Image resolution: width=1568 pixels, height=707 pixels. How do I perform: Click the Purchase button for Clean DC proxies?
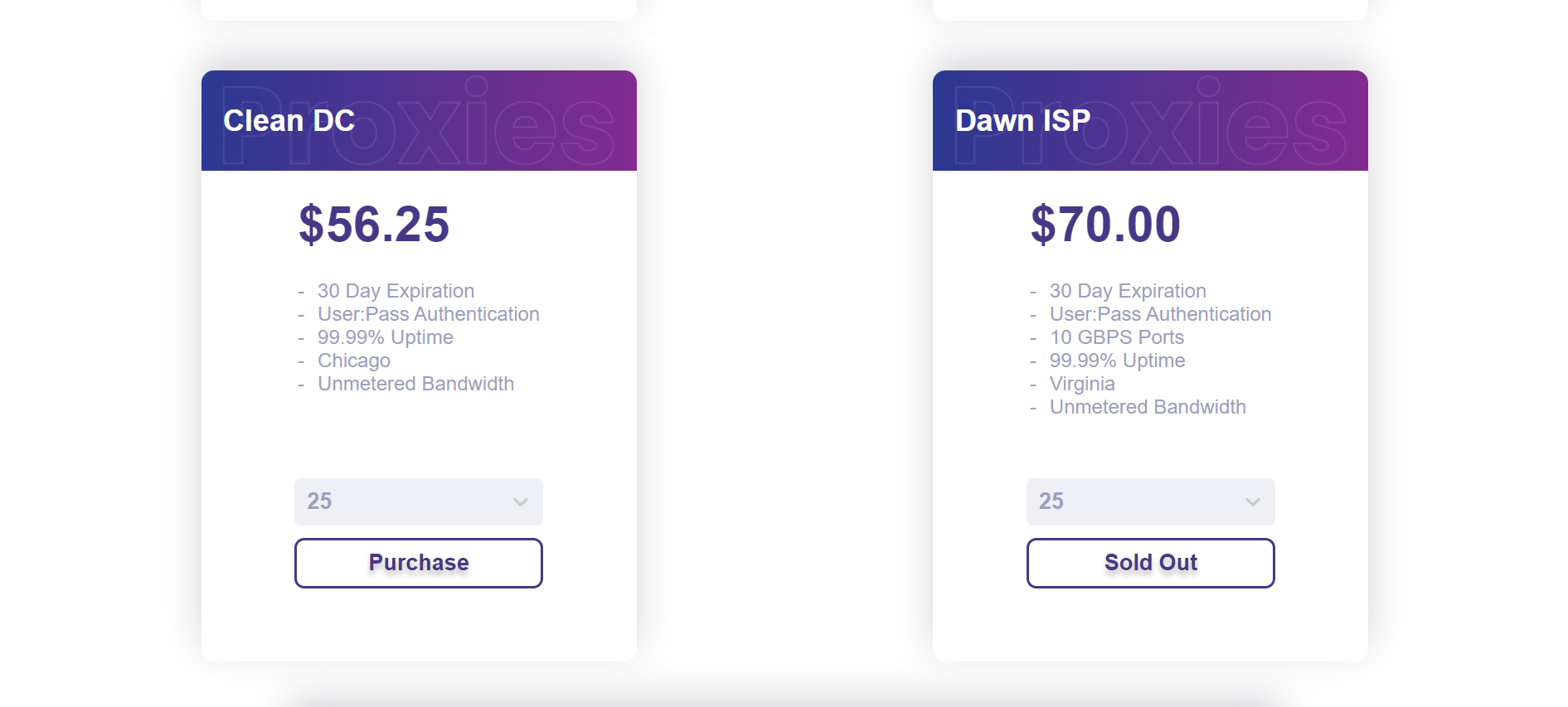[x=418, y=562]
